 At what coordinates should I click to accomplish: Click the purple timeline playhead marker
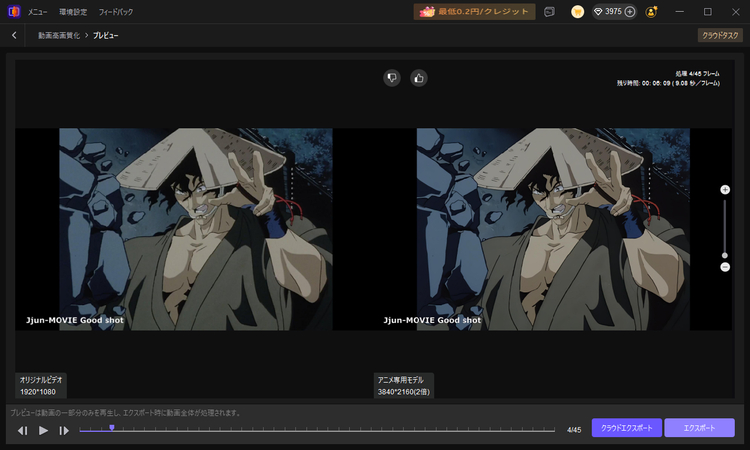coord(111,428)
